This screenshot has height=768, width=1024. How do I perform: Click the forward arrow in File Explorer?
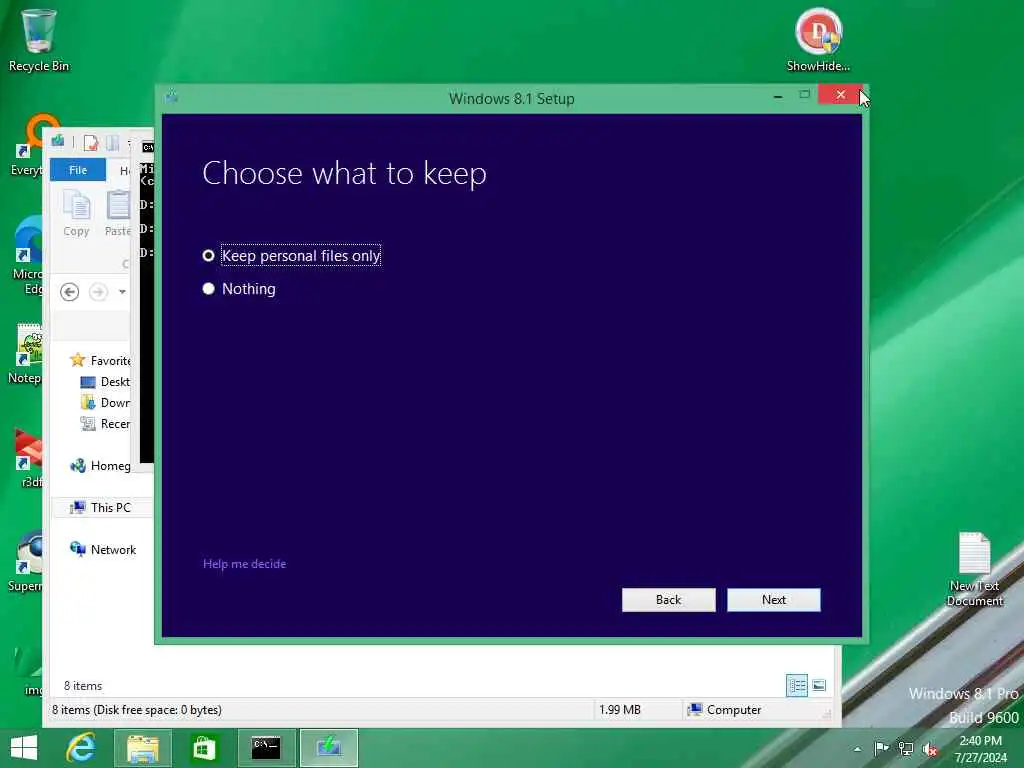tap(99, 291)
